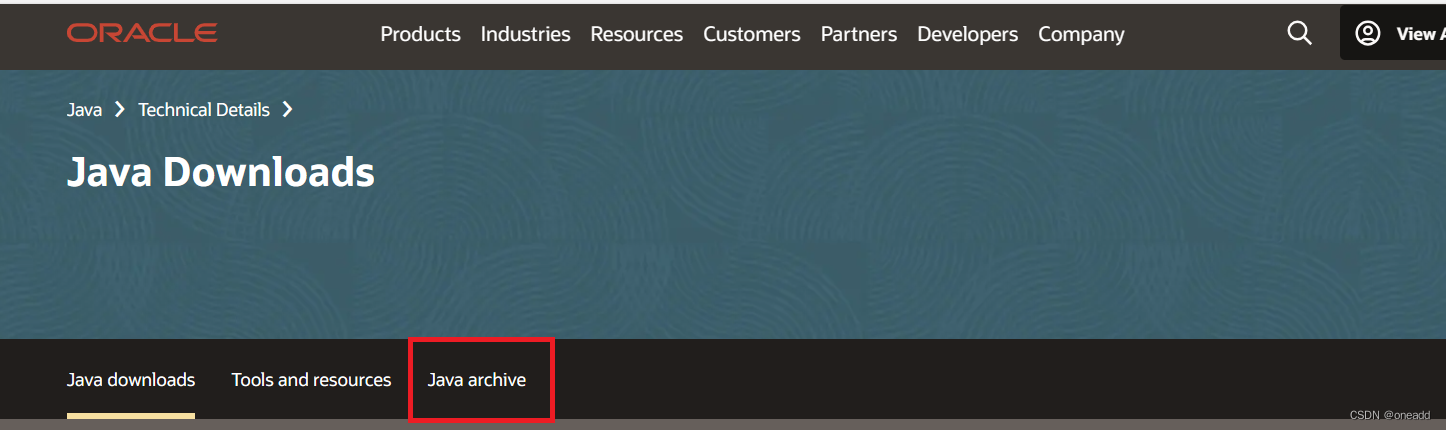The image size is (1446, 430).
Task: Click chevron between Java and Technical Details
Action: (x=119, y=110)
